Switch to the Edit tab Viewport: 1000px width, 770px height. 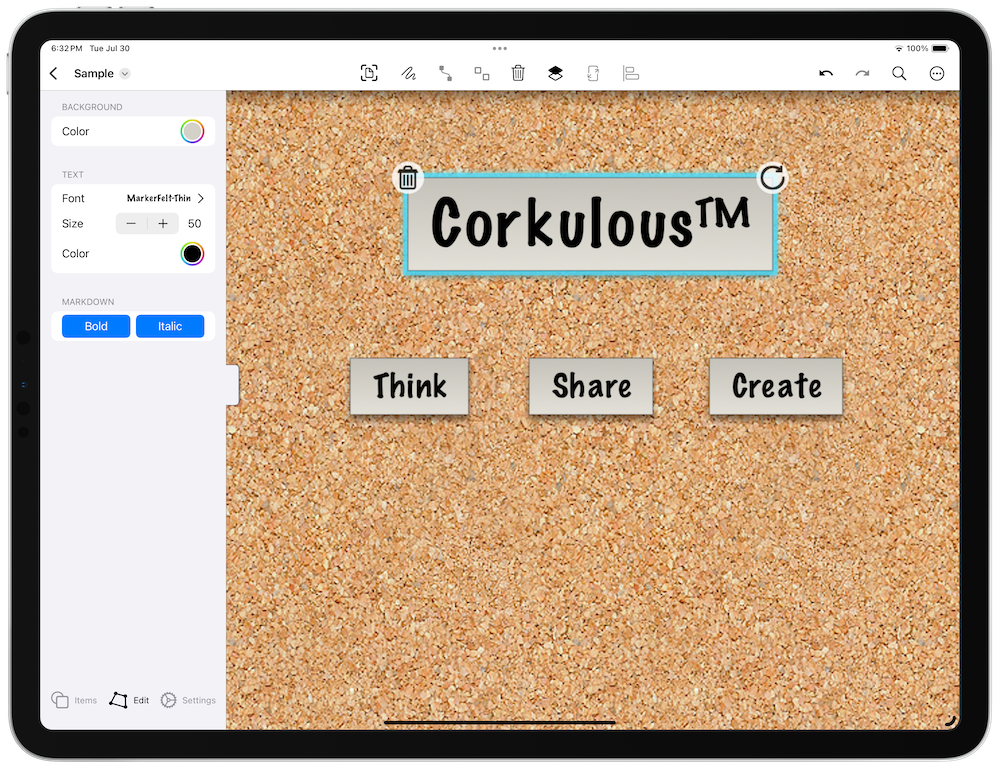pyautogui.click(x=129, y=700)
